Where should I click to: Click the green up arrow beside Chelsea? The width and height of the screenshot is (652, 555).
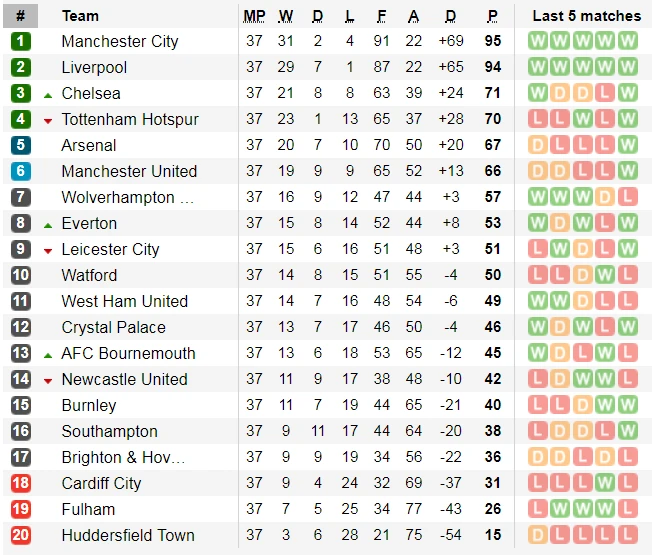coord(48,96)
